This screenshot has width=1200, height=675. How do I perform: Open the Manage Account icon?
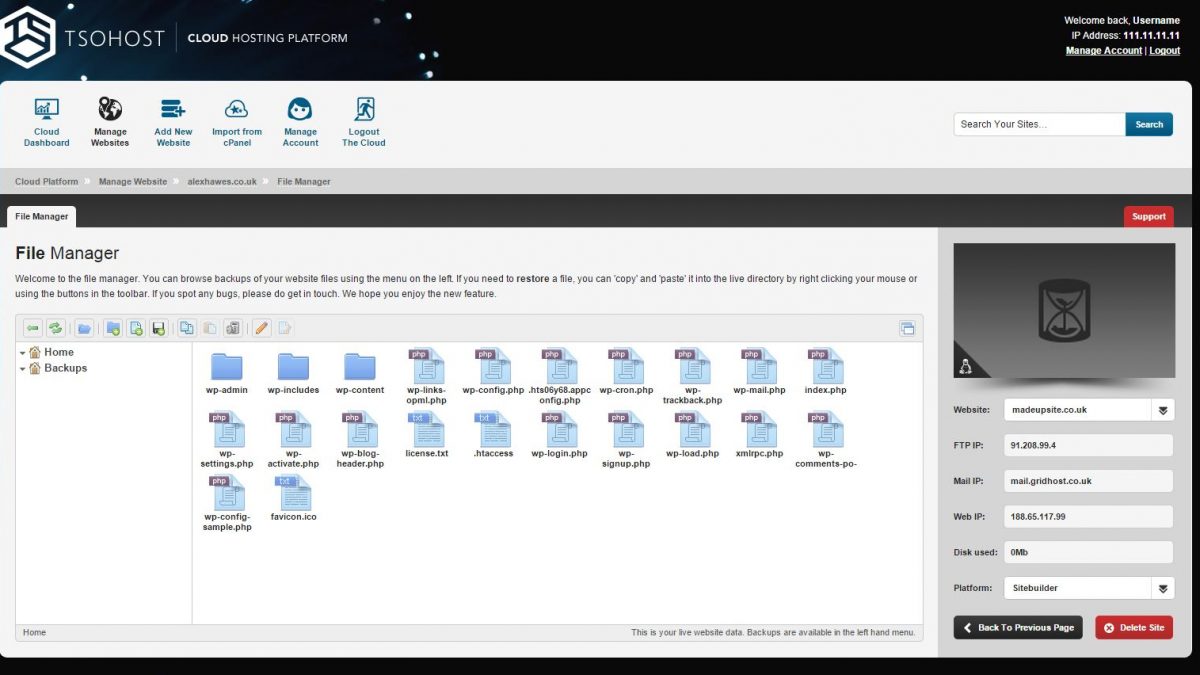pos(300,109)
